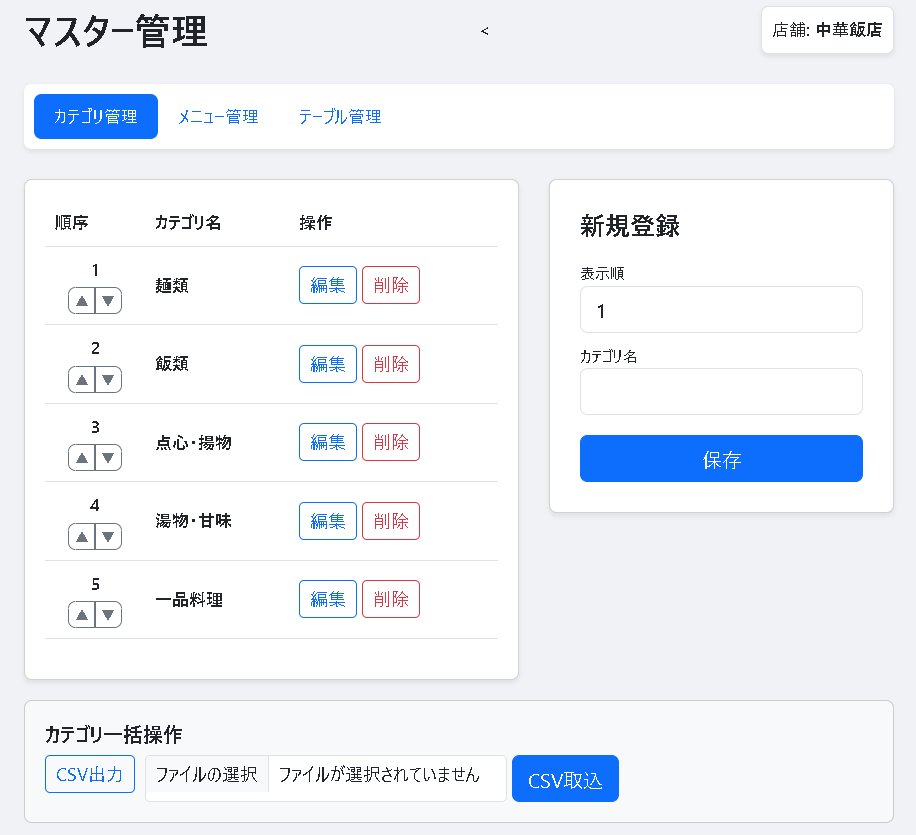Open the テーブル管理 tab
Screen dimensions: 916x835
click(x=339, y=117)
